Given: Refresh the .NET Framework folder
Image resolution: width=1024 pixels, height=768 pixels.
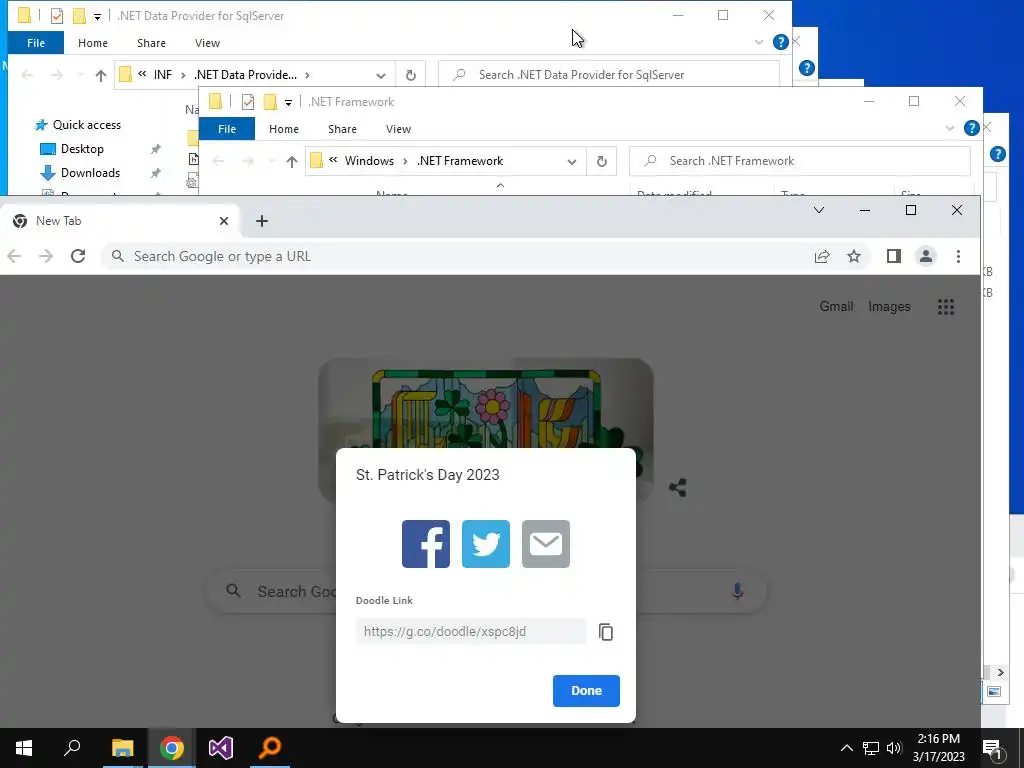Looking at the screenshot, I should pos(601,161).
